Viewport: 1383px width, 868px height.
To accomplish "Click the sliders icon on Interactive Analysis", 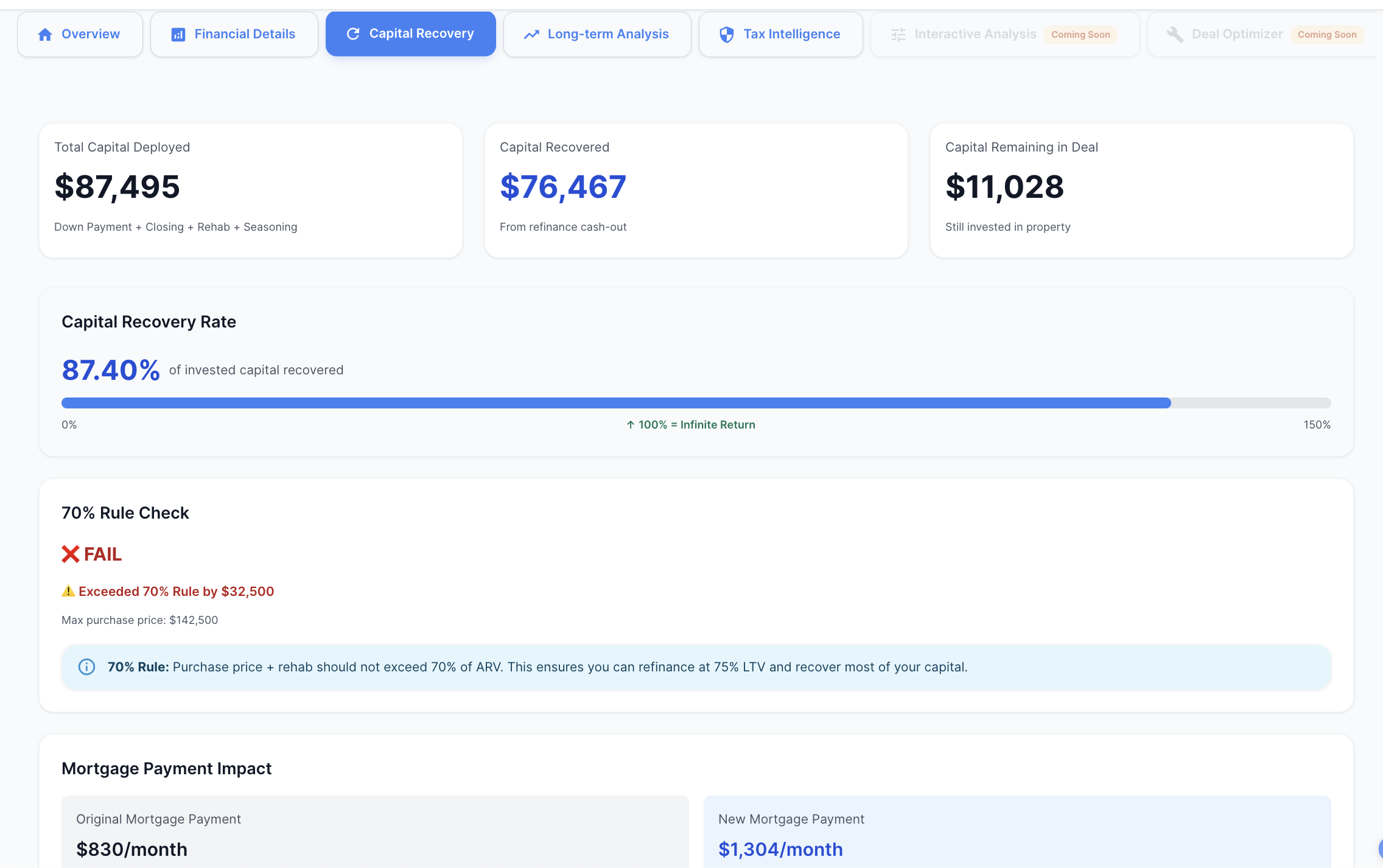I will [x=897, y=34].
